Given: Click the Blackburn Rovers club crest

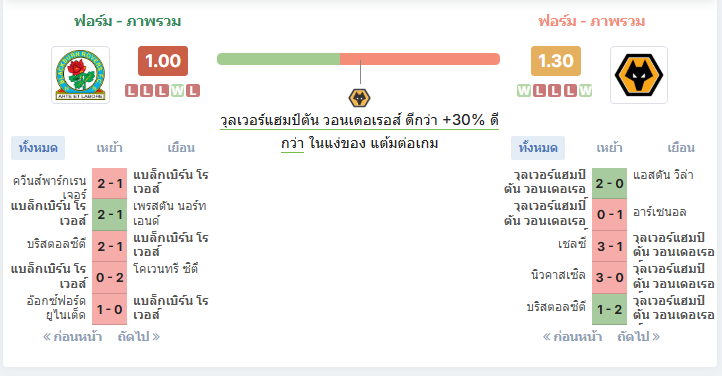Looking at the screenshot, I should coord(81,75).
